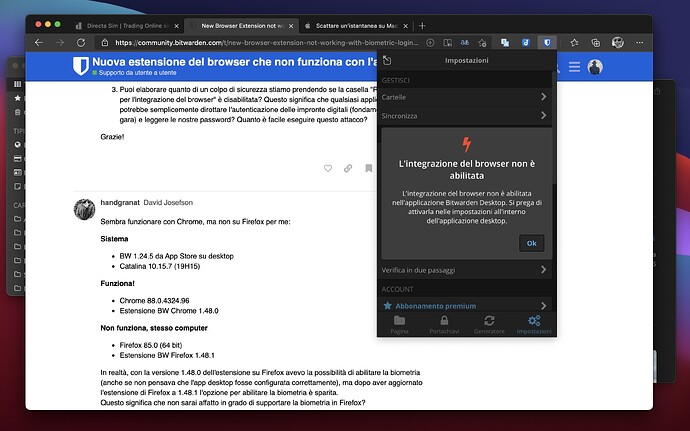Like the post with heart icon
Viewport: 690px width, 431px height.
pyautogui.click(x=328, y=168)
